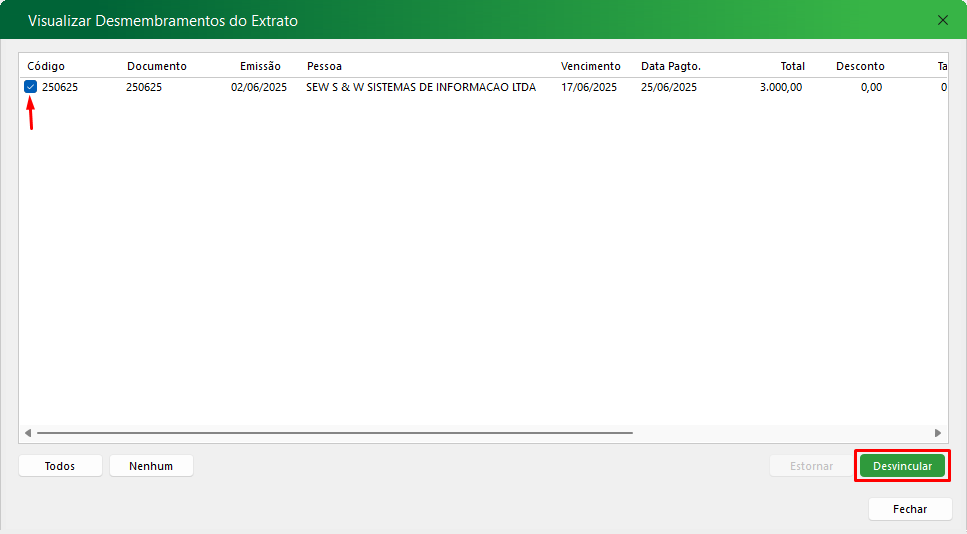
Task: Click the left scroll arrow
Action: point(28,433)
